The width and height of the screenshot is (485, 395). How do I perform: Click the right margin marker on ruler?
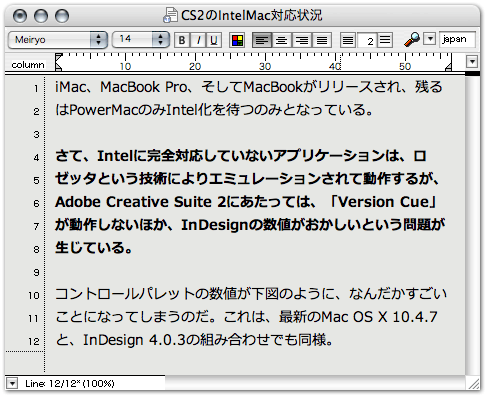448,67
